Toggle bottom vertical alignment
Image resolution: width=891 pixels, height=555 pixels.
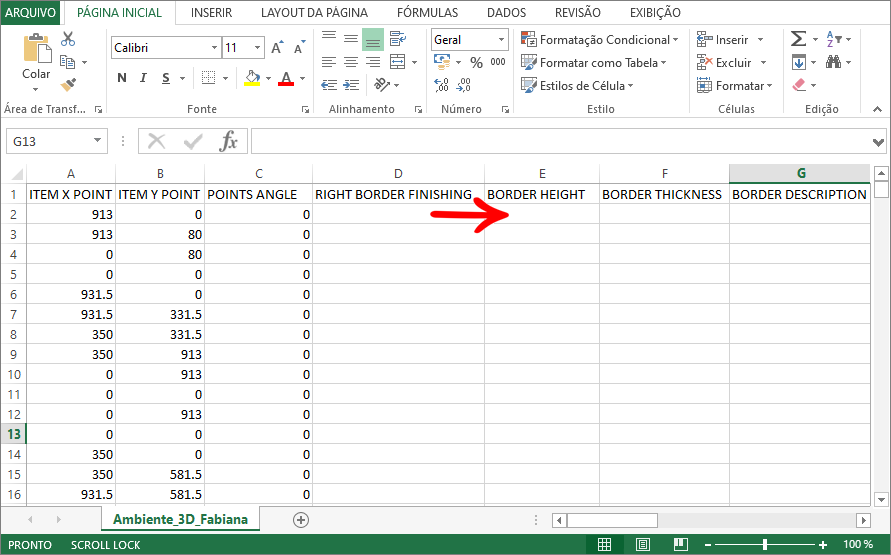tap(373, 39)
